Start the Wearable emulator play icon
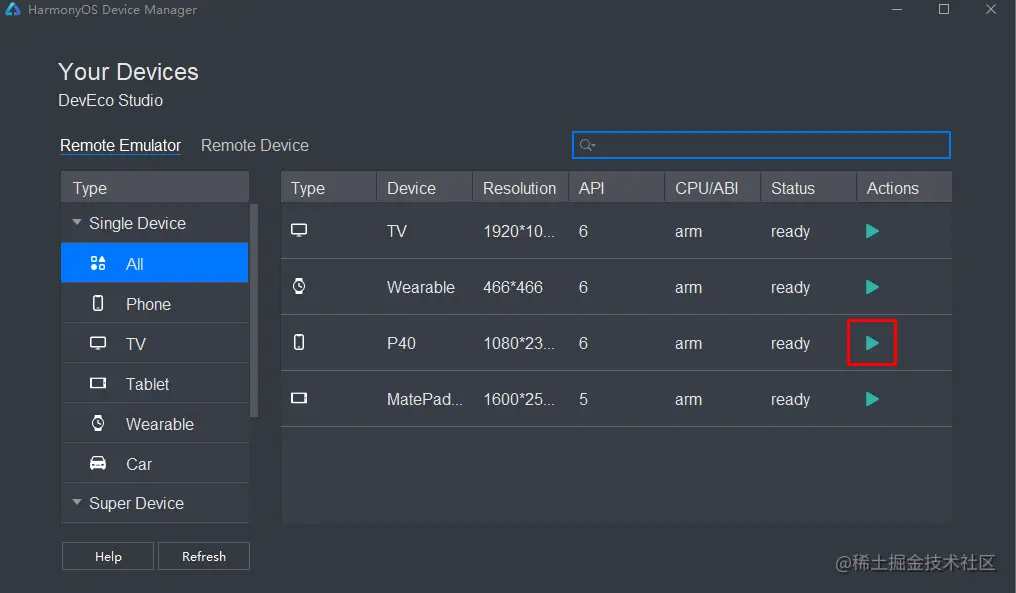The height and width of the screenshot is (593, 1016). point(872,287)
